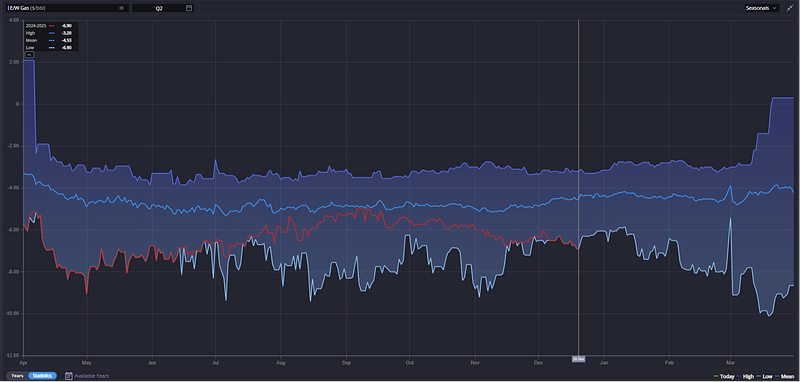The height and width of the screenshot is (382, 800).
Task: Open the E/W Gas series list icon
Action: pos(121,8)
